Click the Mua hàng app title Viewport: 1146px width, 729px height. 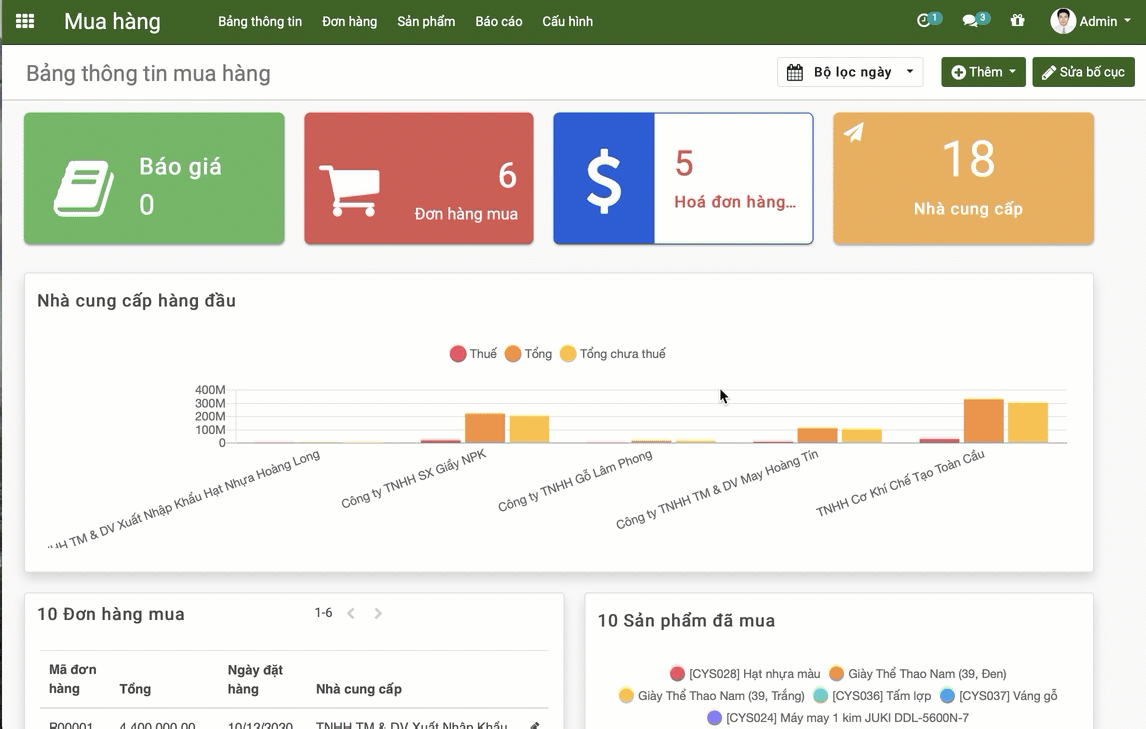click(112, 21)
